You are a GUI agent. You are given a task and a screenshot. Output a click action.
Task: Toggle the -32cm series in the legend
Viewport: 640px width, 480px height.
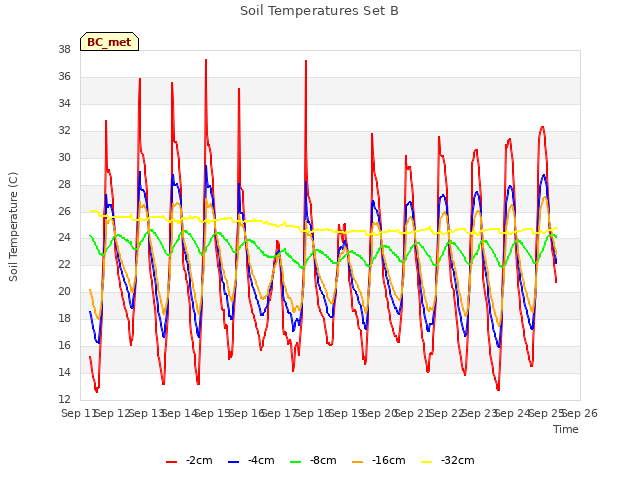pos(448,461)
